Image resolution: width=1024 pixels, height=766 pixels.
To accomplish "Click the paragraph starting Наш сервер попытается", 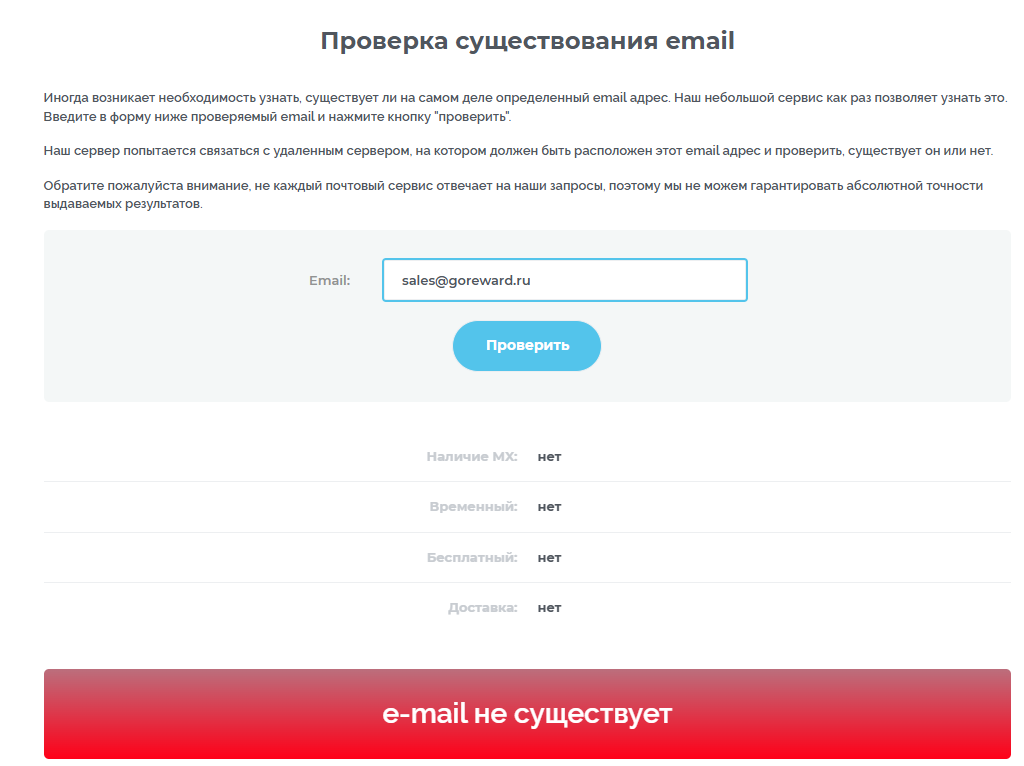I will (x=518, y=151).
